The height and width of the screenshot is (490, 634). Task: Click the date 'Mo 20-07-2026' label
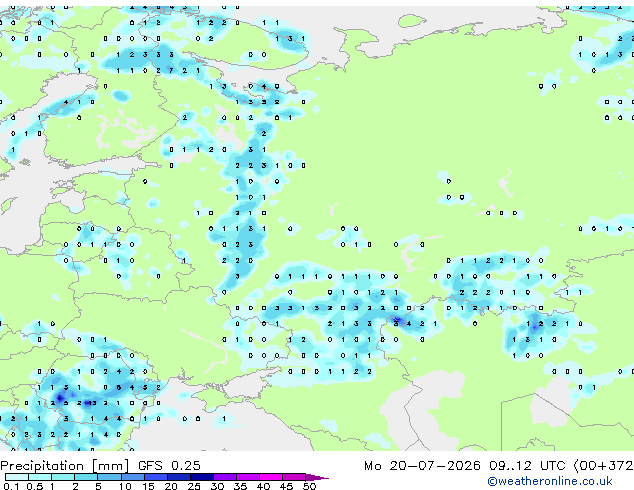[422, 466]
